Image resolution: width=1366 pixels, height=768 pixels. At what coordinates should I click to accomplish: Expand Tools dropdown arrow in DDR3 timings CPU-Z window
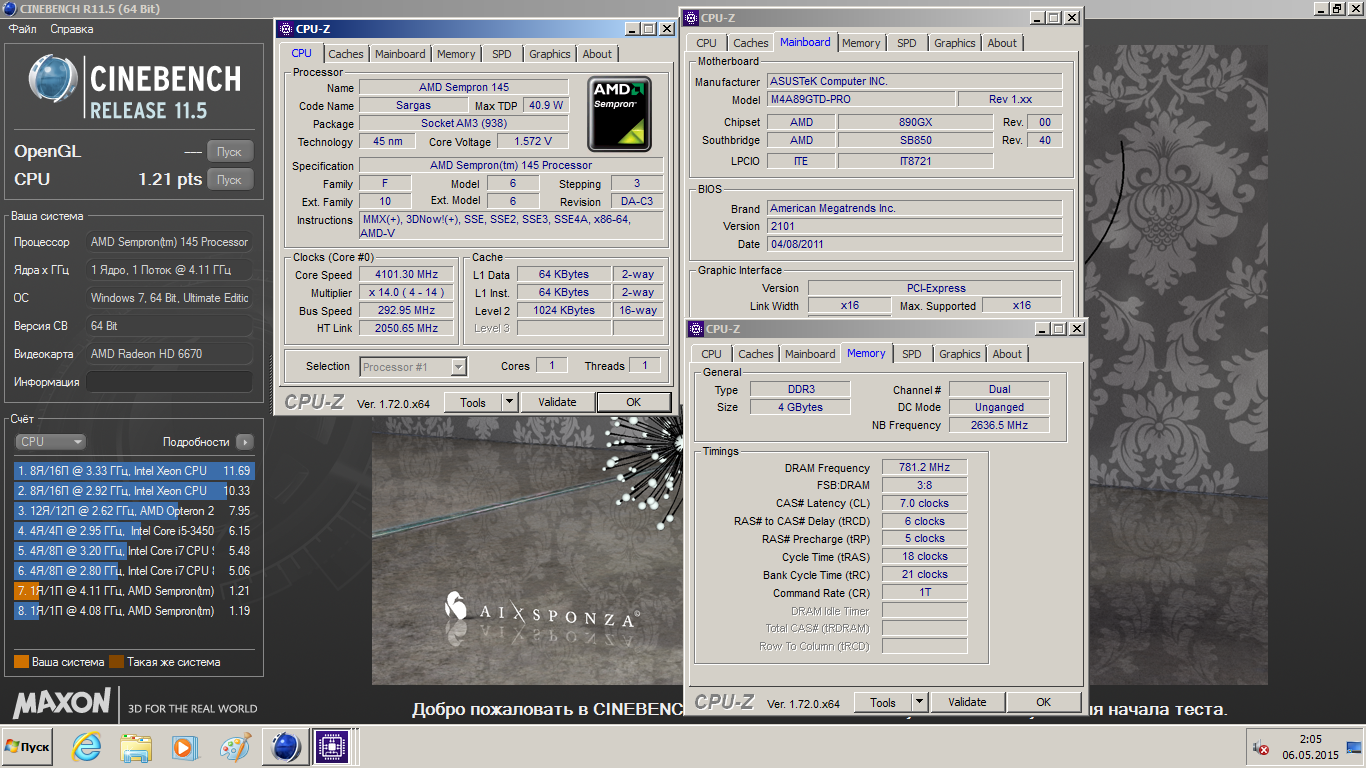pyautogui.click(x=919, y=702)
